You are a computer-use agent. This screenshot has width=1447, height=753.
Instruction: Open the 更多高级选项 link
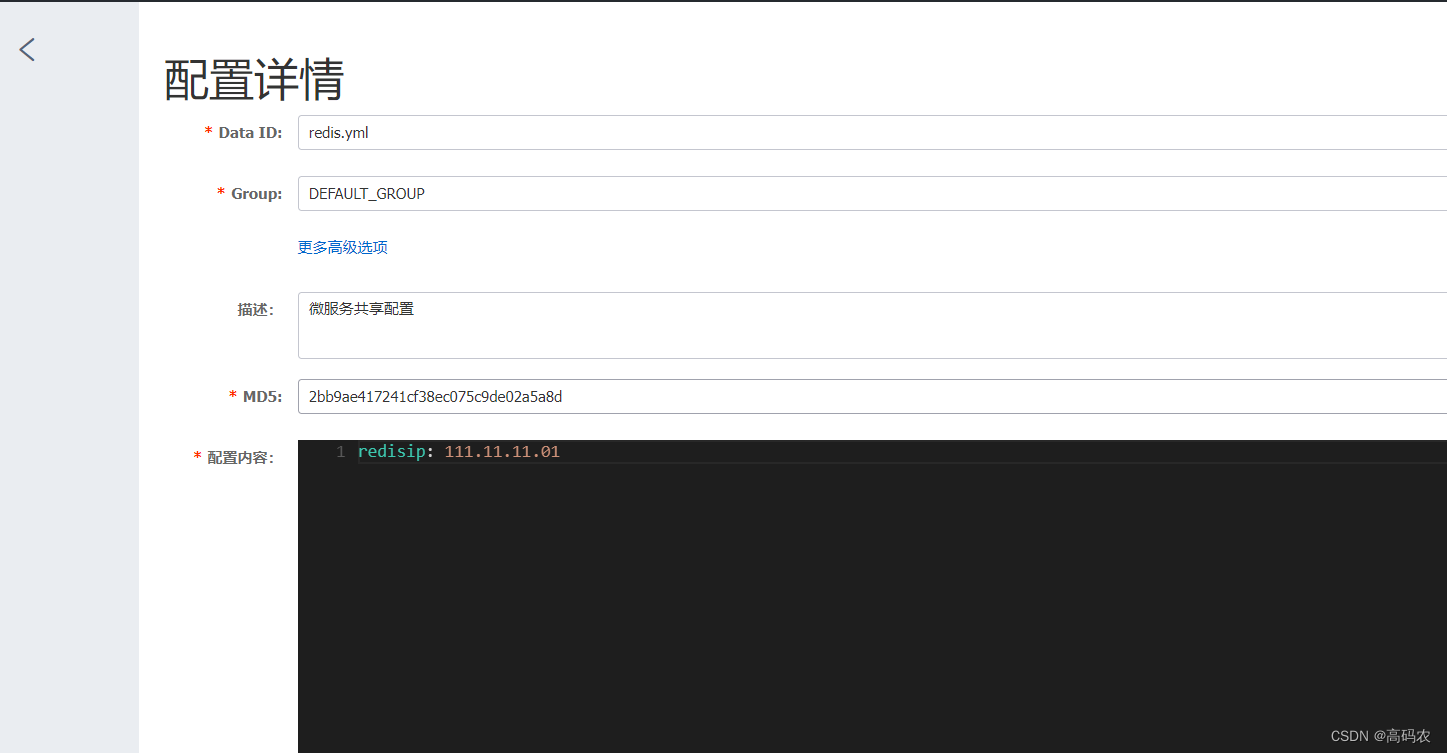[342, 247]
